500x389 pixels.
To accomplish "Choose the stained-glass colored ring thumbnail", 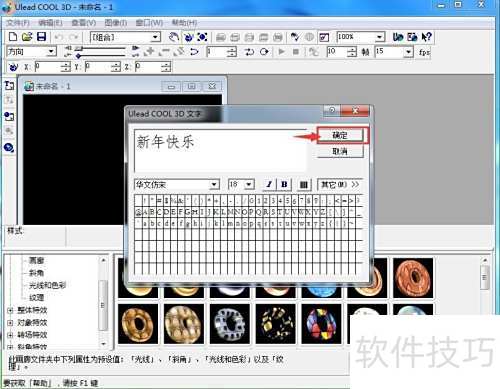I will coord(321,324).
